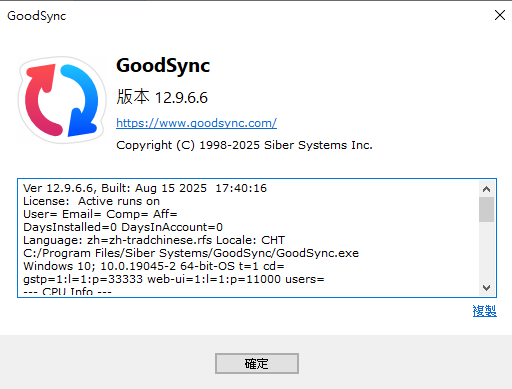Confirm with the 確定 button
This screenshot has height=389, width=512.
(x=257, y=363)
